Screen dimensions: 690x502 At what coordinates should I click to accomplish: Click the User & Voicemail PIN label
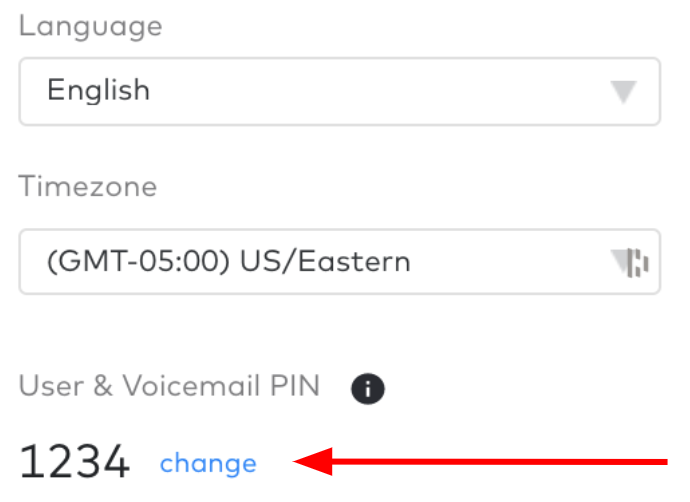(169, 386)
